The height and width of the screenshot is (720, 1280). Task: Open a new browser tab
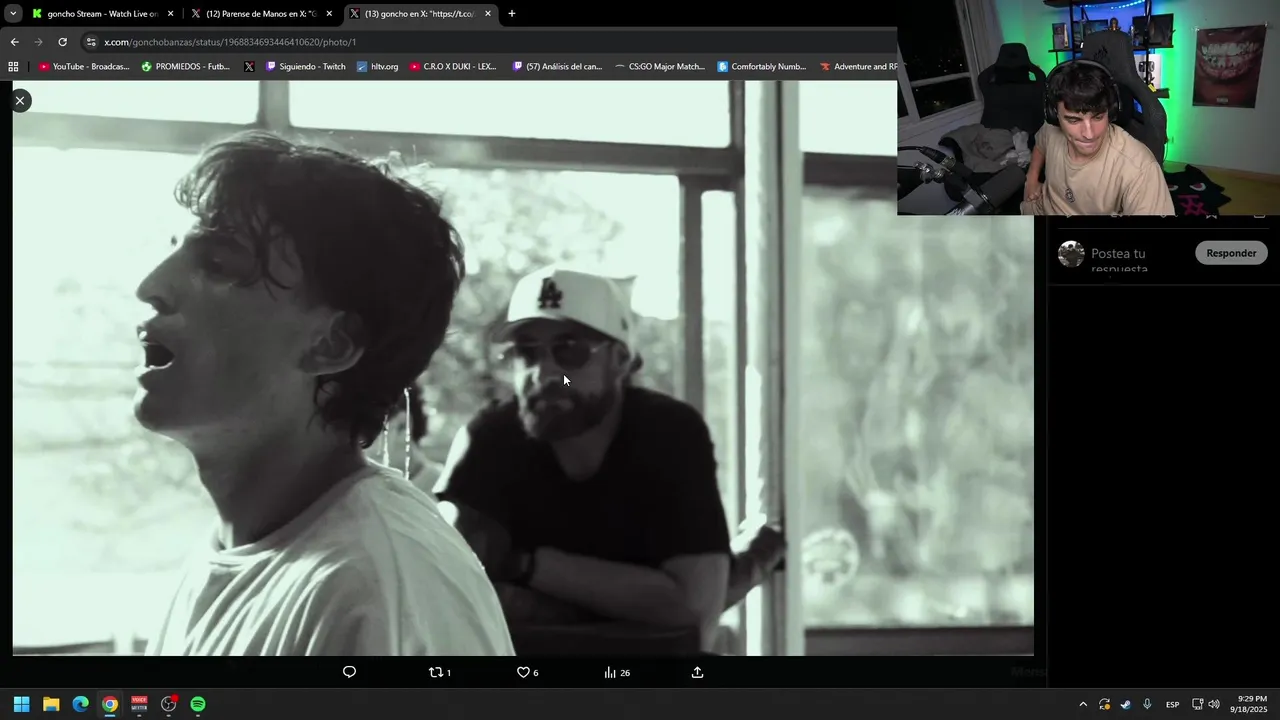512,14
